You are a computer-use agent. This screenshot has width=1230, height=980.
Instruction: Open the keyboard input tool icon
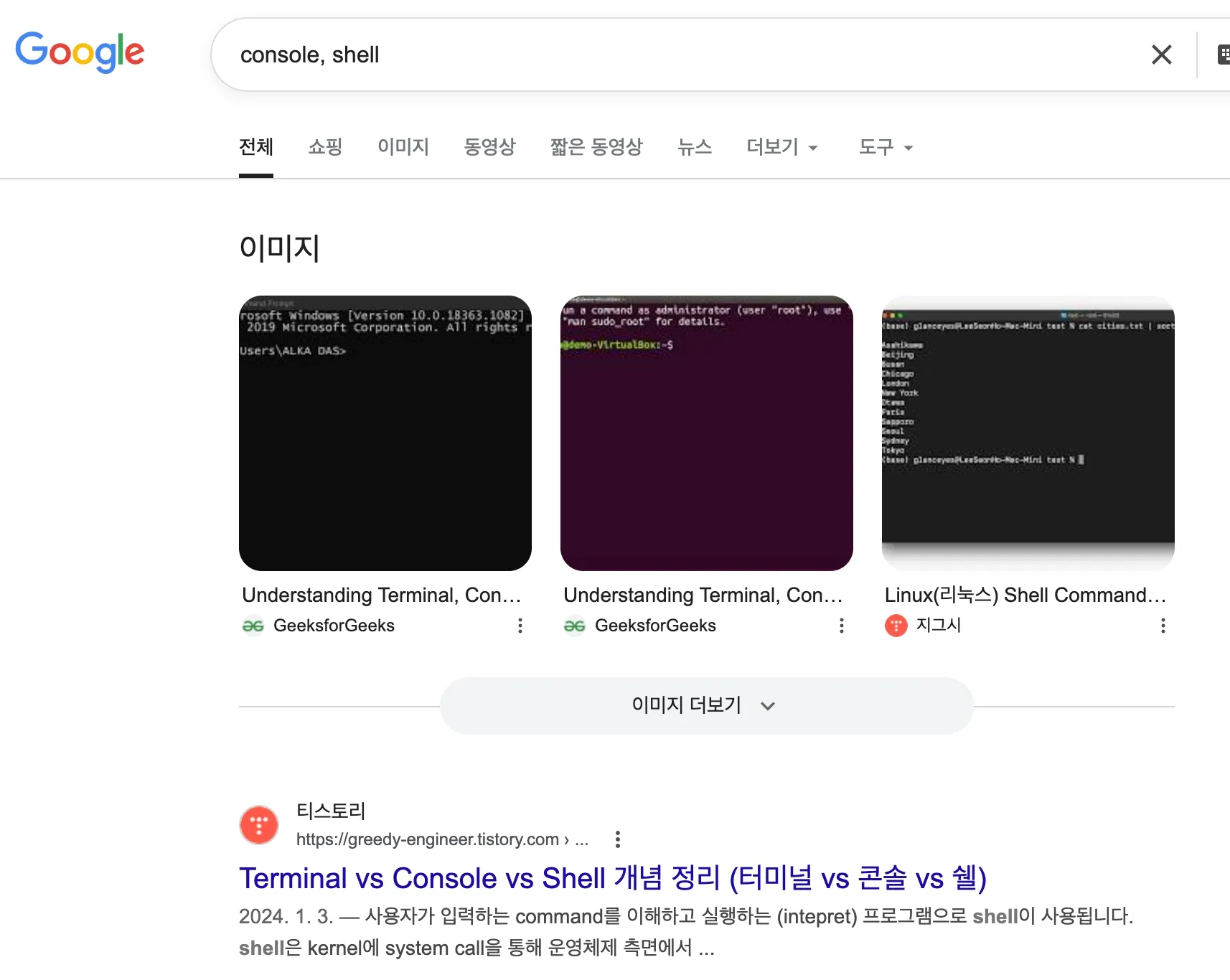[x=1223, y=55]
